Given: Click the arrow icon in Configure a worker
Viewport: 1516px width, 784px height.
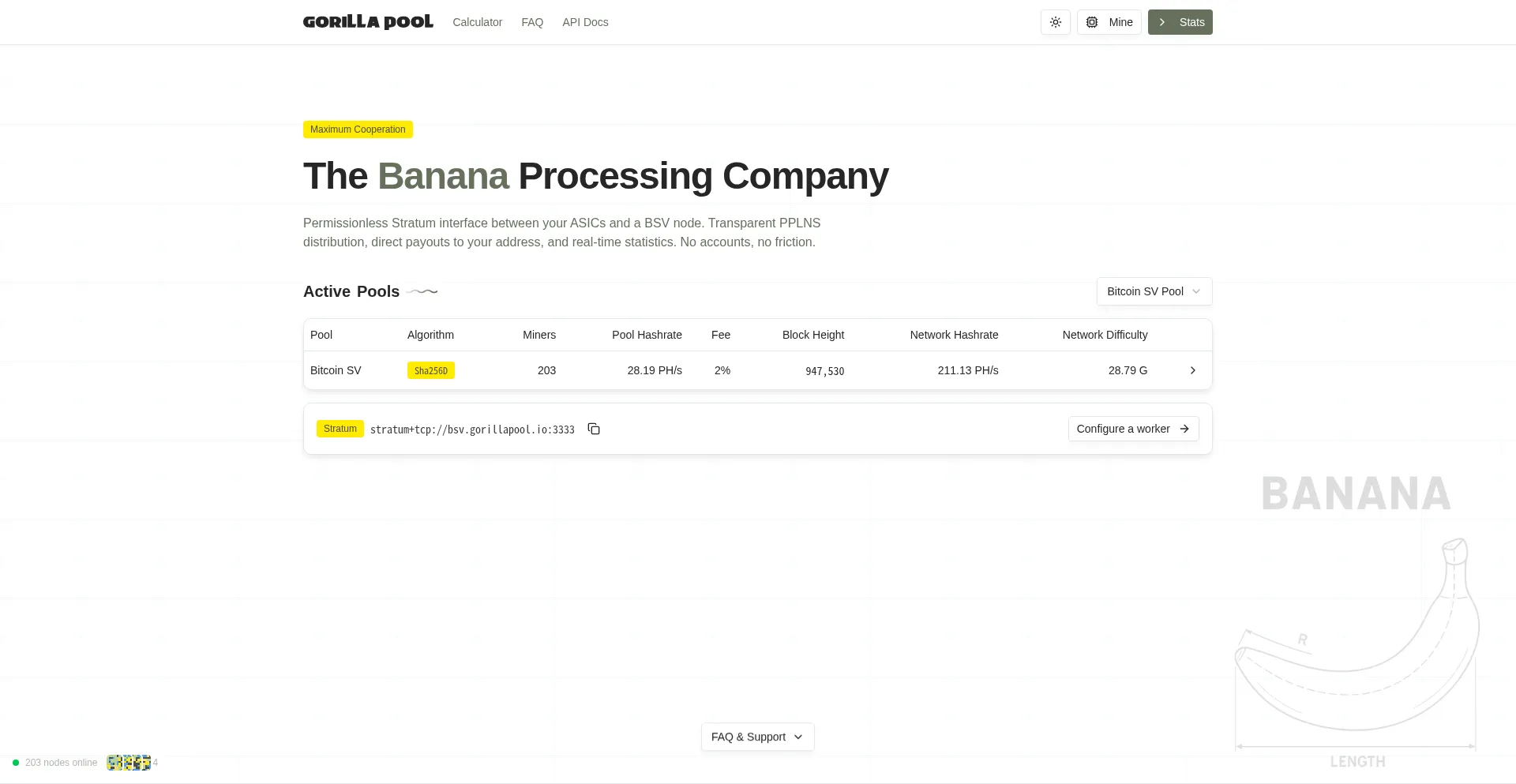Looking at the screenshot, I should pos(1184,429).
